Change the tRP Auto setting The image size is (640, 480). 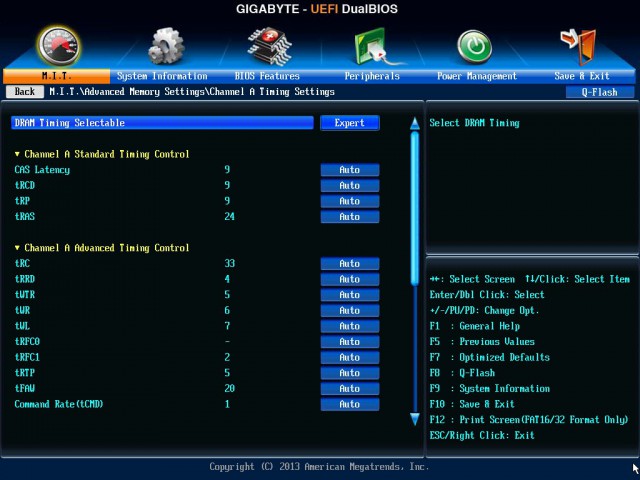350,201
